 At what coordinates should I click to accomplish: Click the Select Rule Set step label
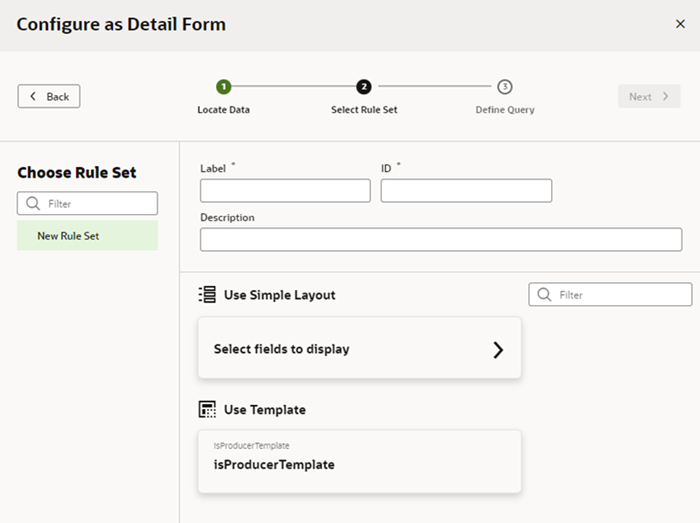(364, 110)
